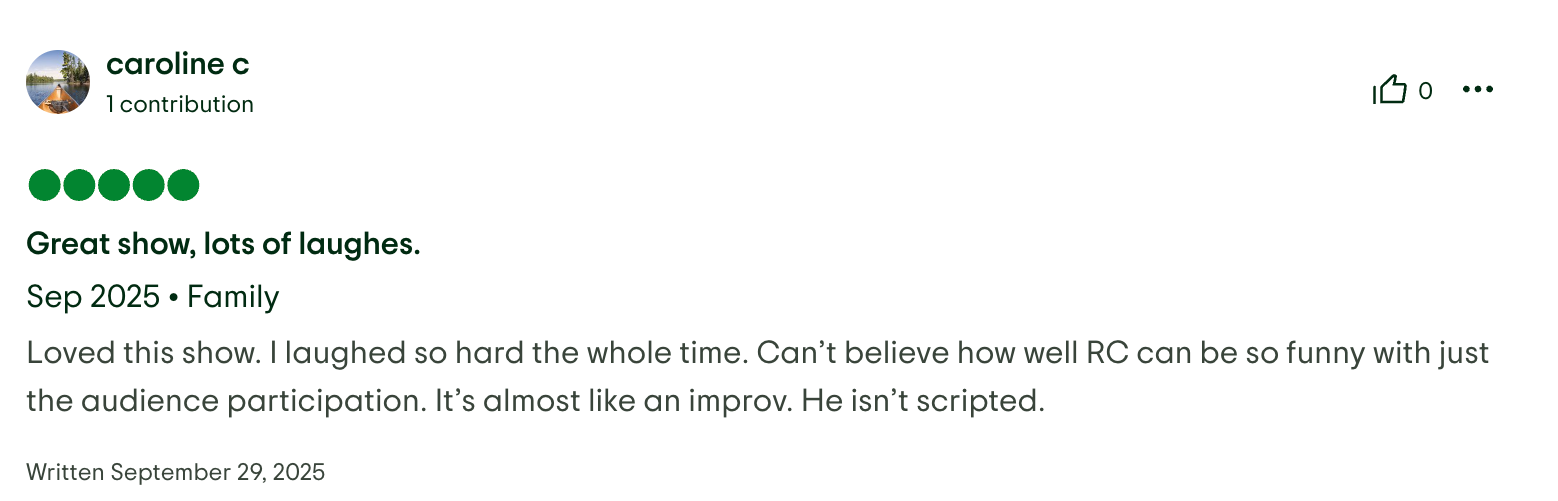This screenshot has width=1558, height=501.
Task: Click the first green rating bubble
Action: tap(45, 186)
